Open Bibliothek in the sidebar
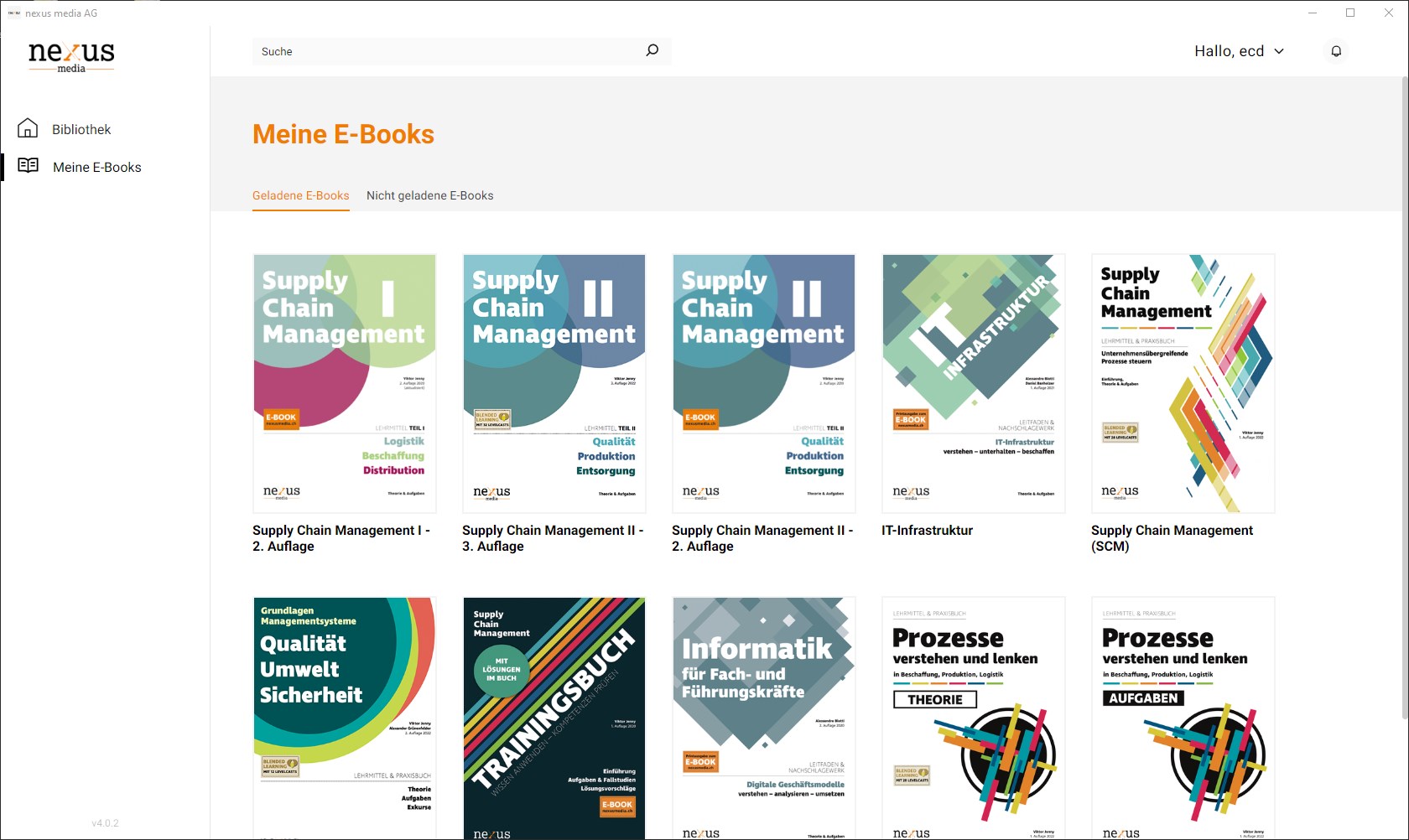Viewport: 1409px width, 840px height. (81, 129)
